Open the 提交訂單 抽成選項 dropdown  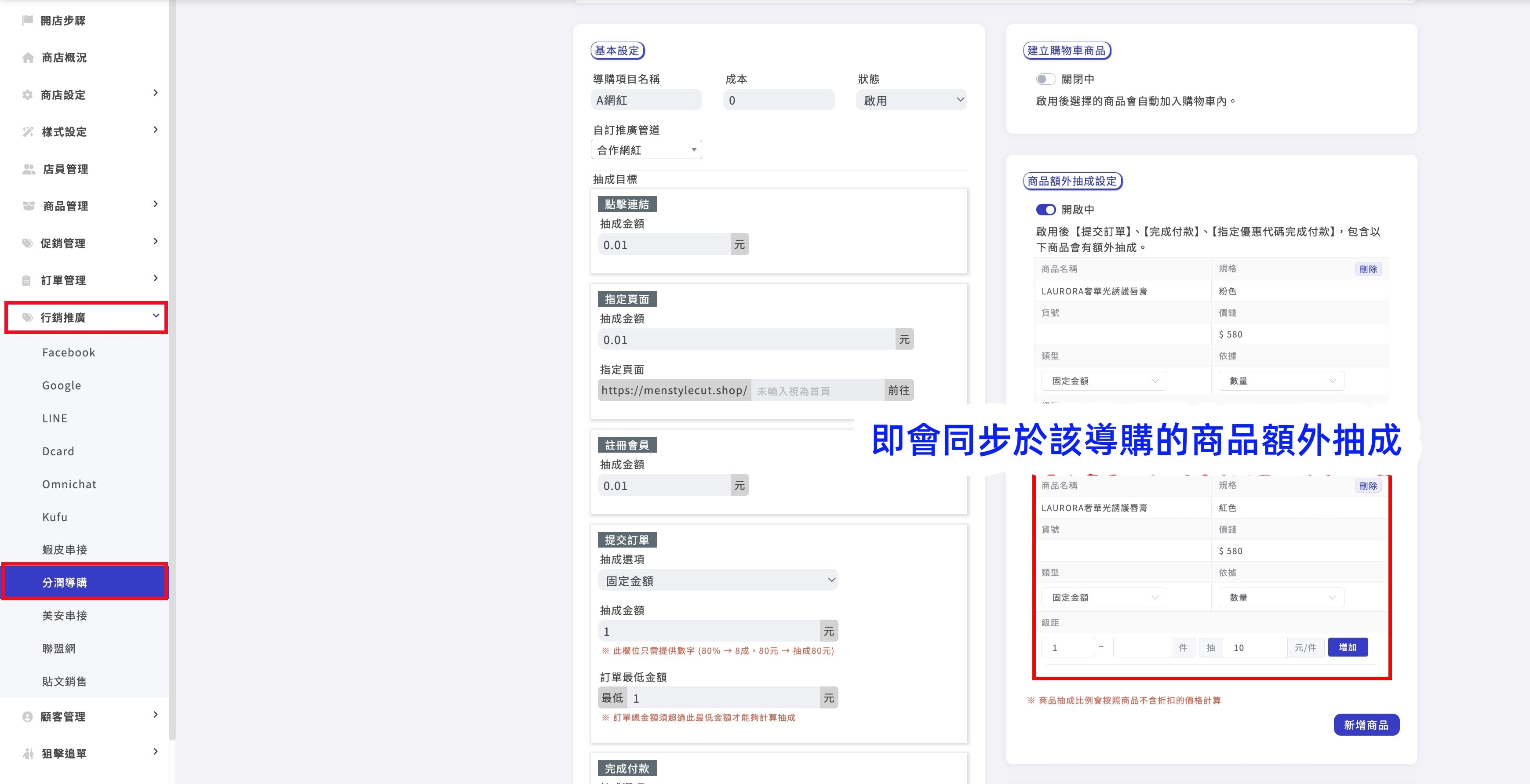pos(718,581)
